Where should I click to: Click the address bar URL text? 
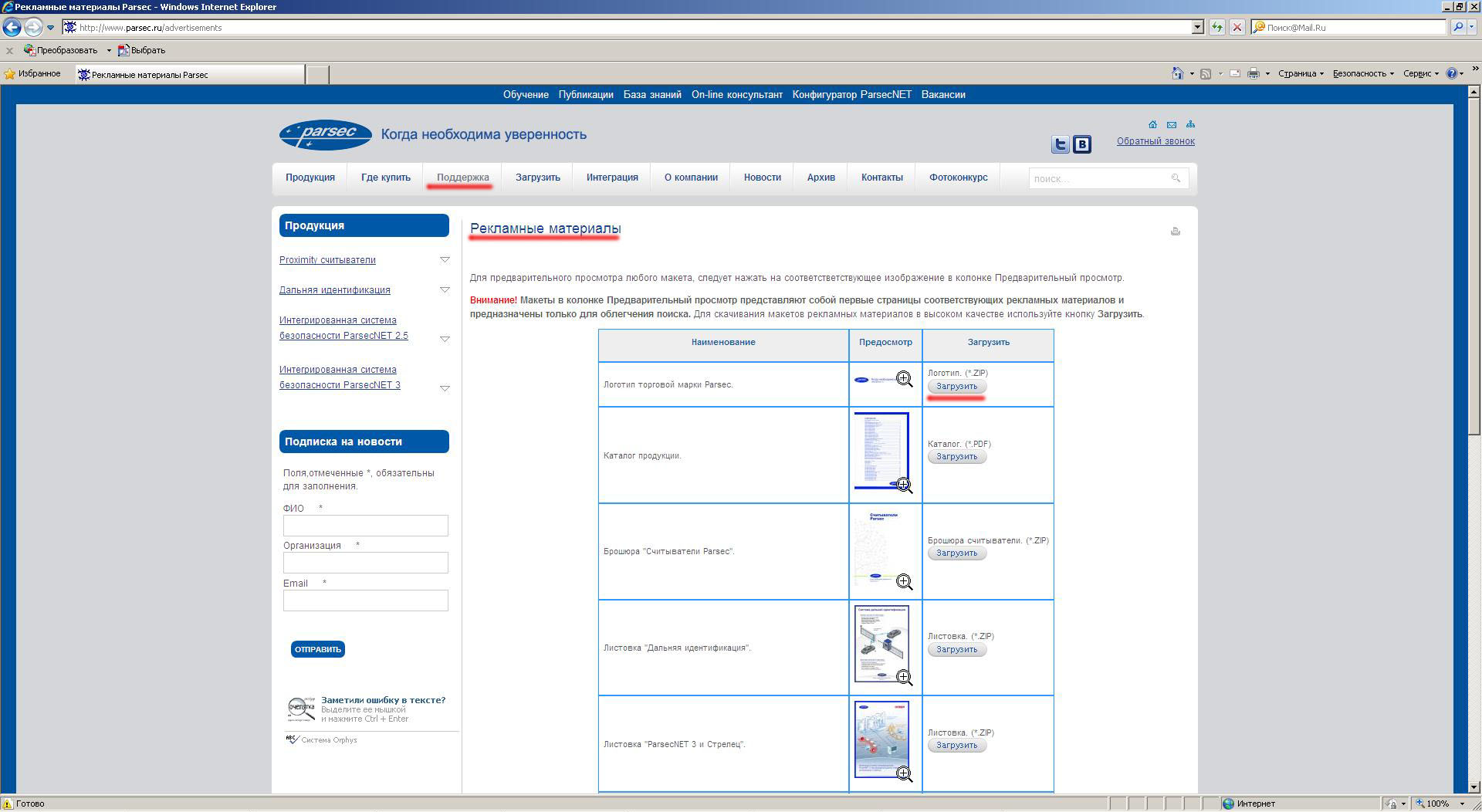point(151,28)
